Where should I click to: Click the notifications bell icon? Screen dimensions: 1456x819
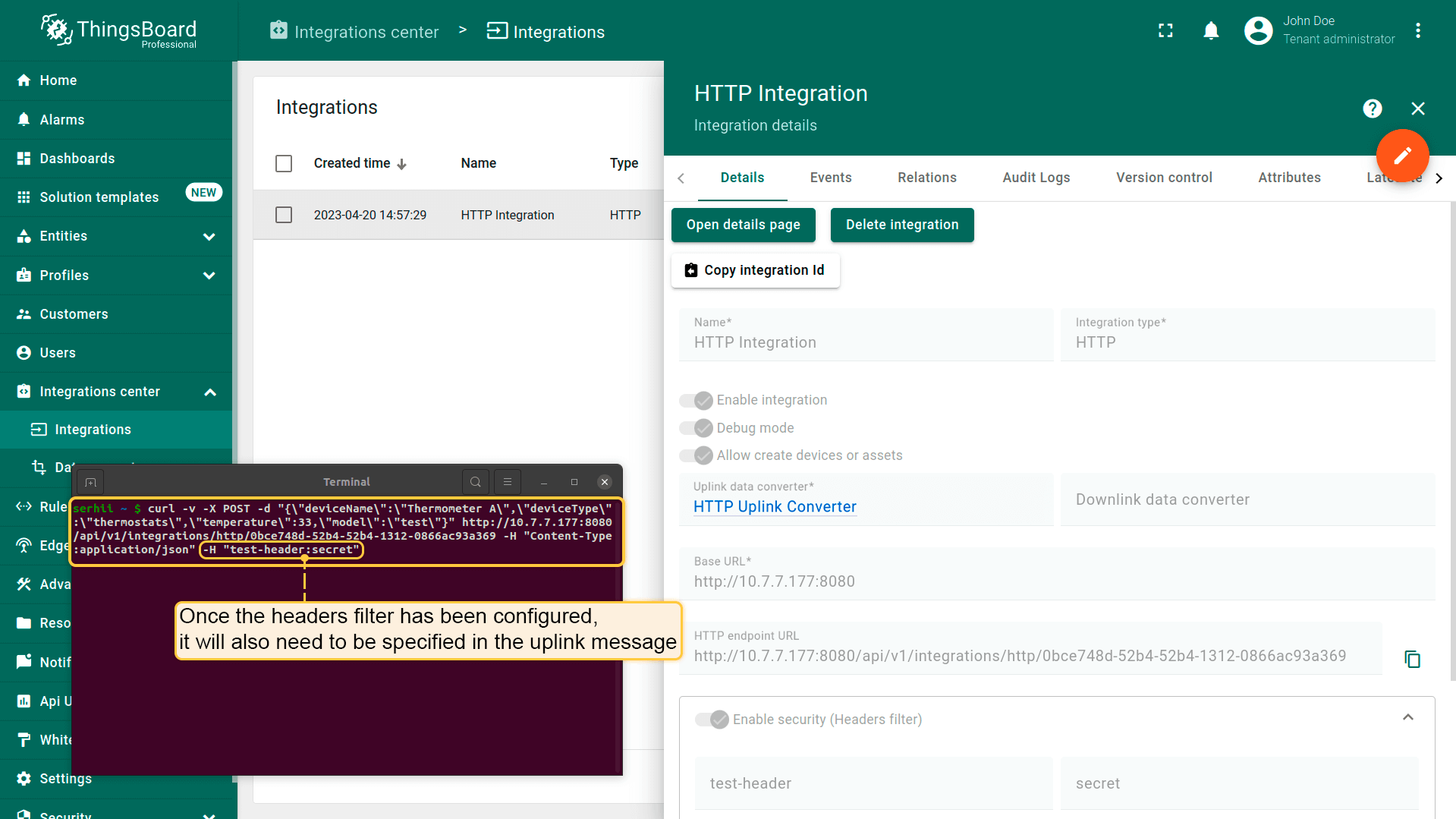click(x=1211, y=30)
